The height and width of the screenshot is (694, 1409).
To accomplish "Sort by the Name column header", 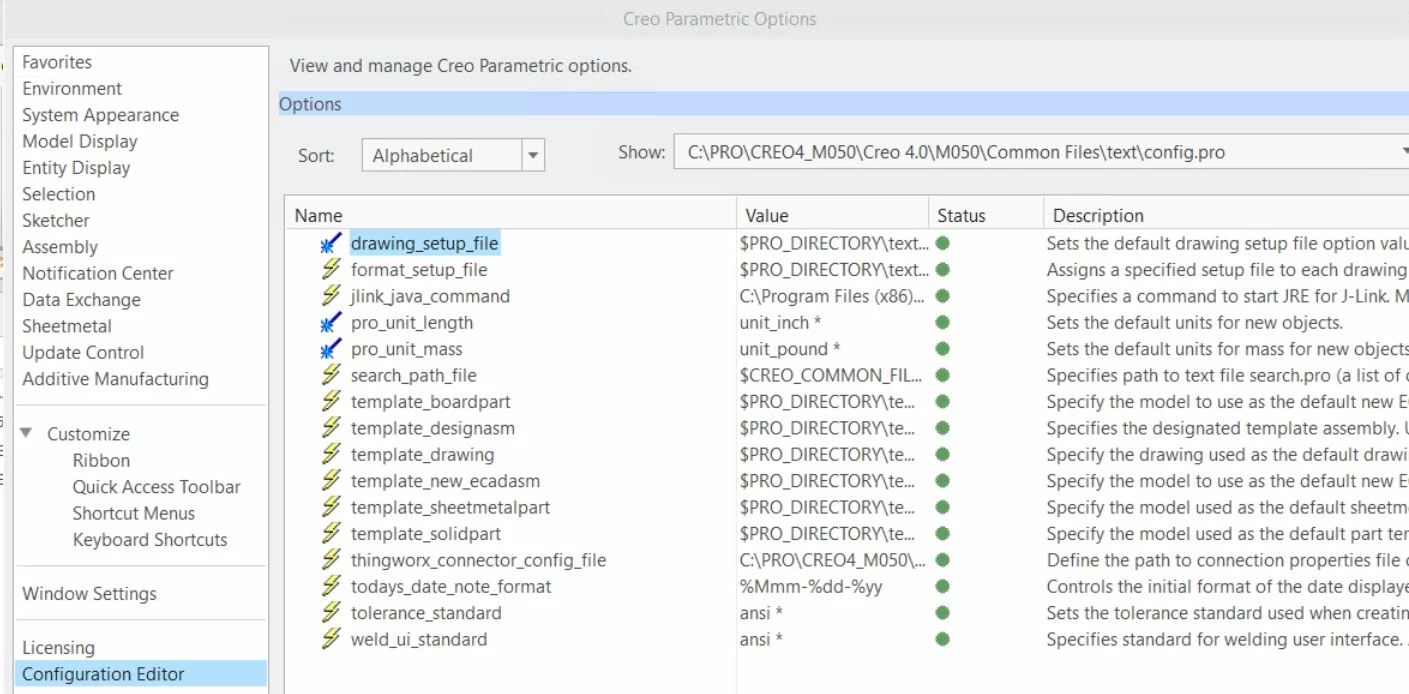I will pyautogui.click(x=511, y=215).
